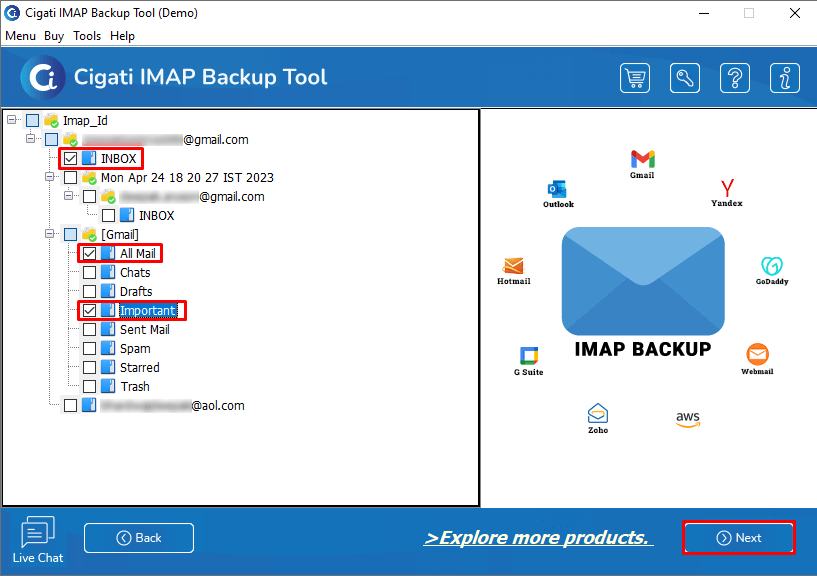This screenshot has height=576, width=817.
Task: Open the Menu menu
Action: coord(20,36)
